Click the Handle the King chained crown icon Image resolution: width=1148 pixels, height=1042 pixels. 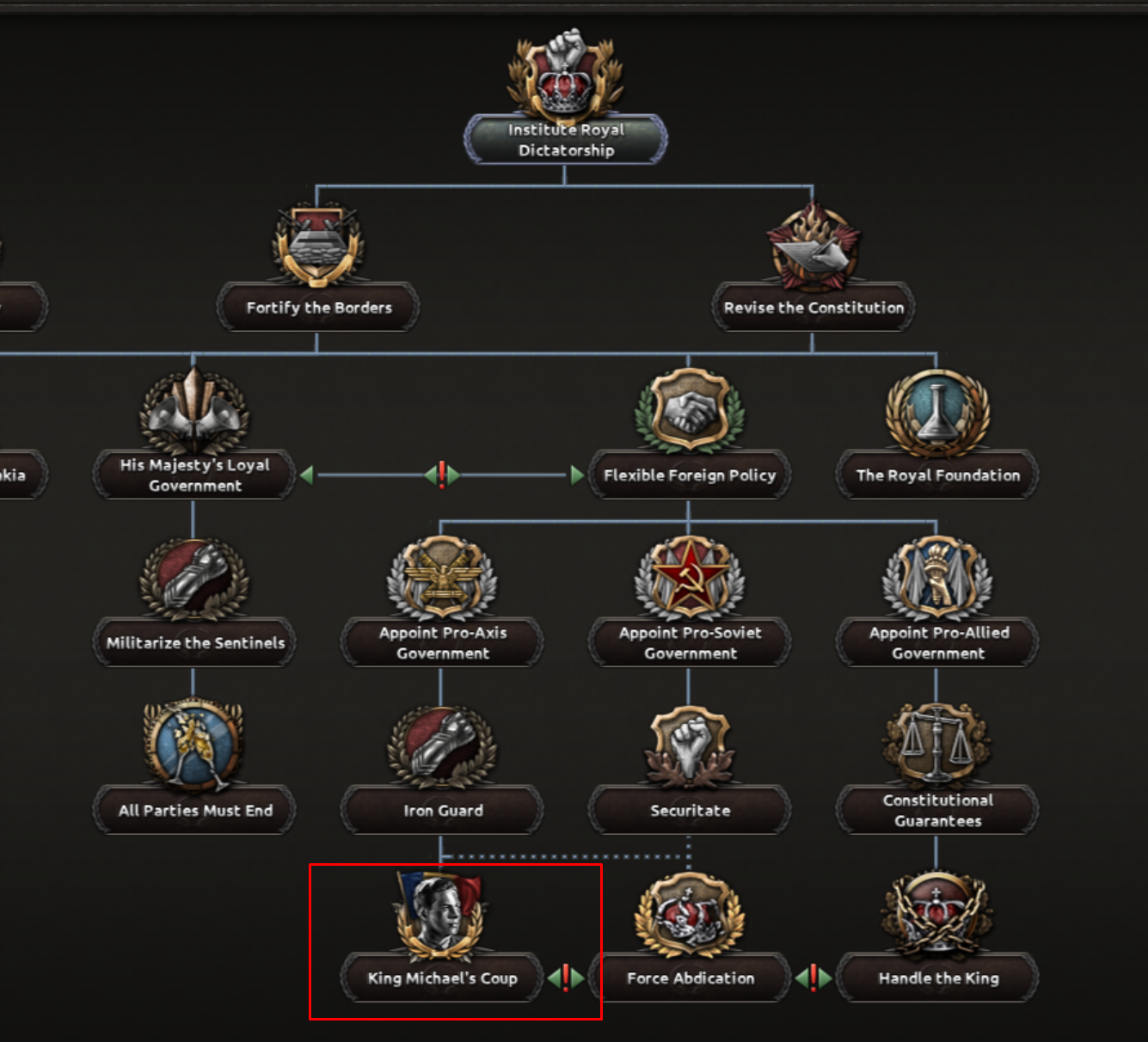[x=937, y=913]
